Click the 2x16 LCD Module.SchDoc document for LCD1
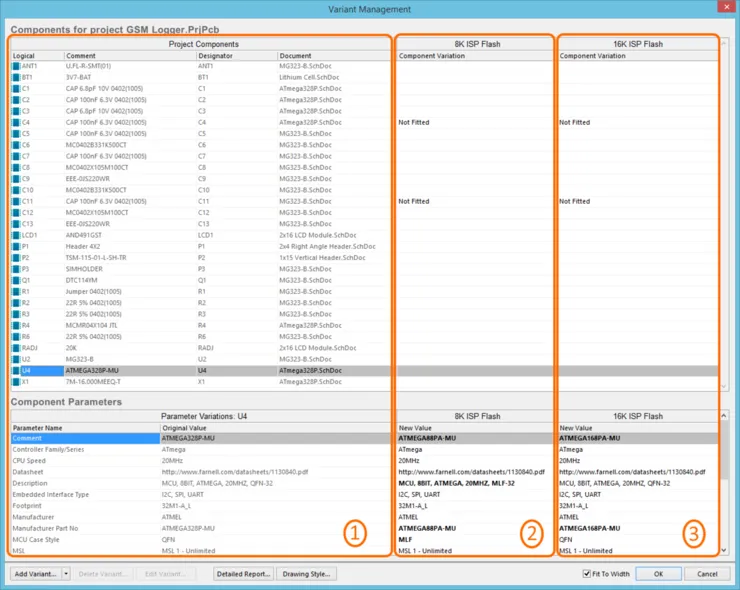This screenshot has width=740, height=590. (x=318, y=235)
